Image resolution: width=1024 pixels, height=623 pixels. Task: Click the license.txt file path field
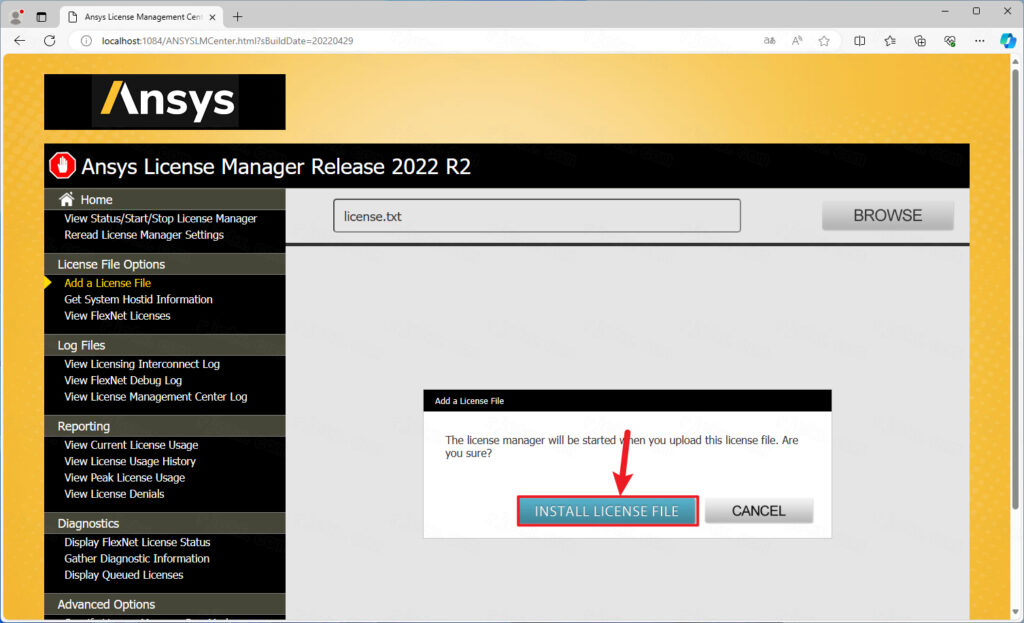pyautogui.click(x=537, y=216)
